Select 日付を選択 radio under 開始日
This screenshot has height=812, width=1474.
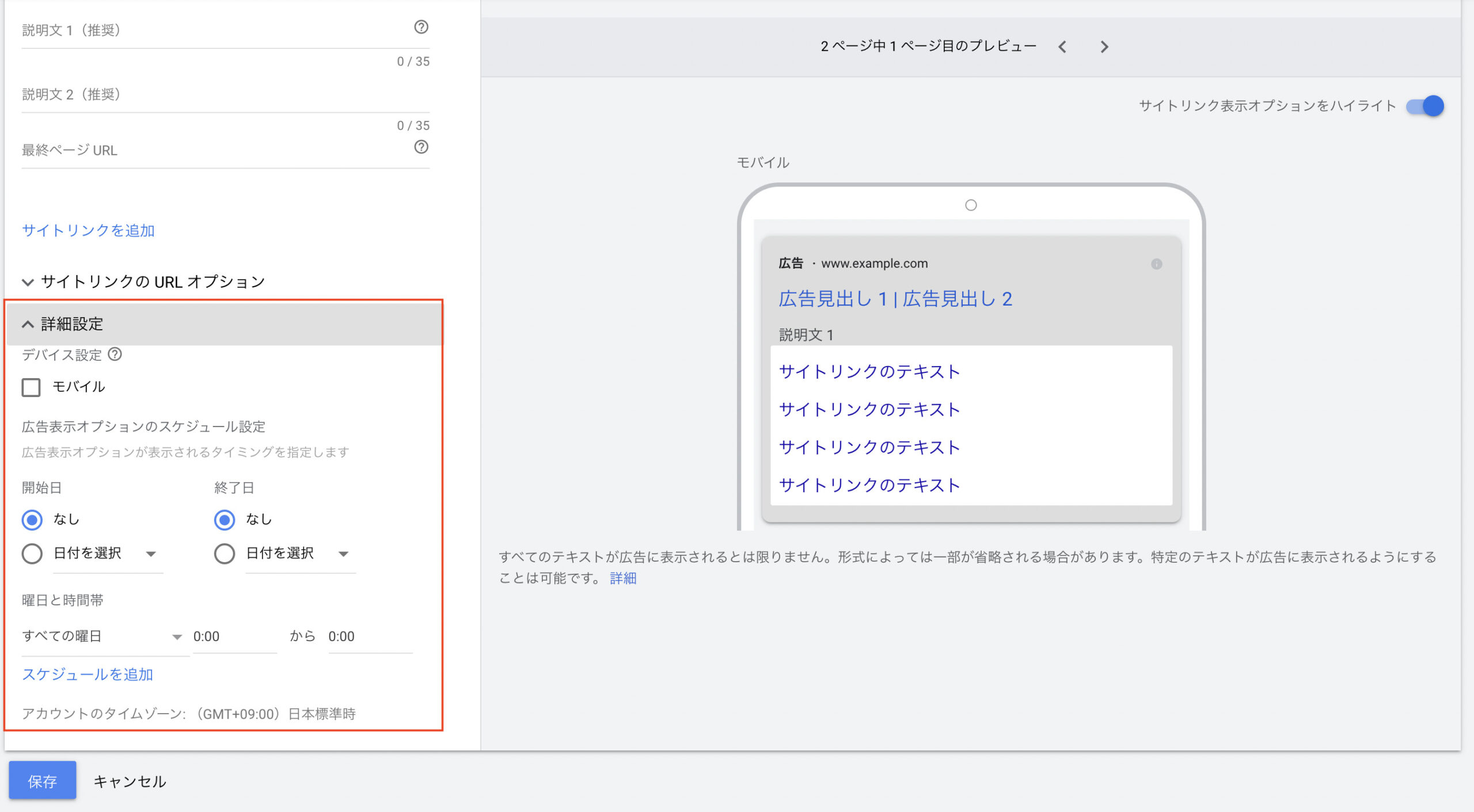pyautogui.click(x=32, y=554)
